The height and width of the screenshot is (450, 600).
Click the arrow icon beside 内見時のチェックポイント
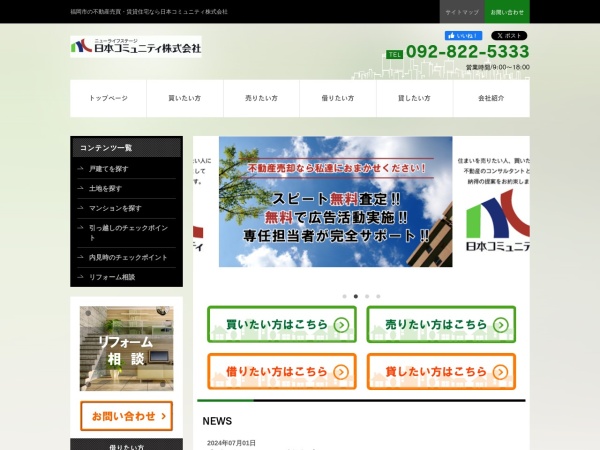[x=80, y=257]
